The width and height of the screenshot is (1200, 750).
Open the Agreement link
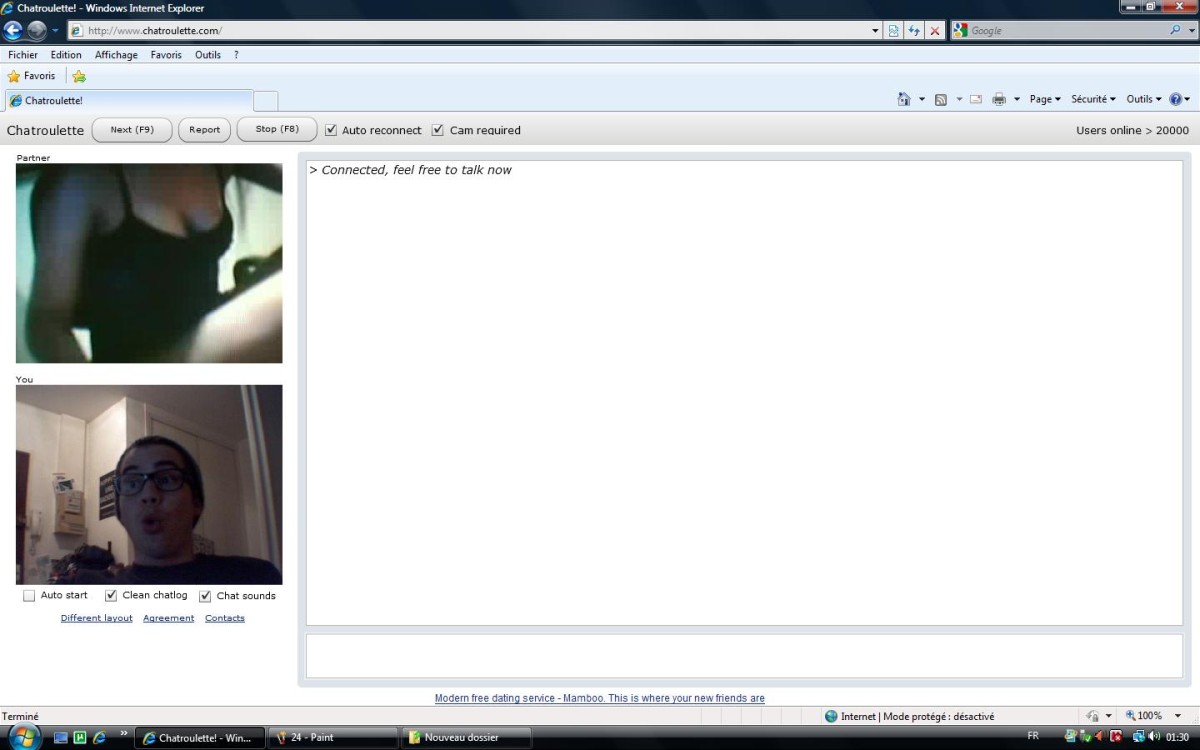click(x=169, y=618)
